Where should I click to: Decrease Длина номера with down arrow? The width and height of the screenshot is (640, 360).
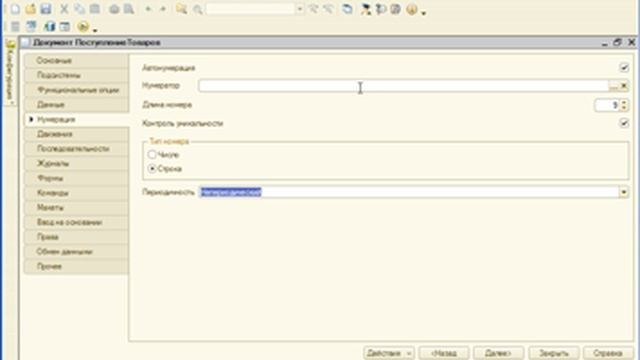pos(624,108)
